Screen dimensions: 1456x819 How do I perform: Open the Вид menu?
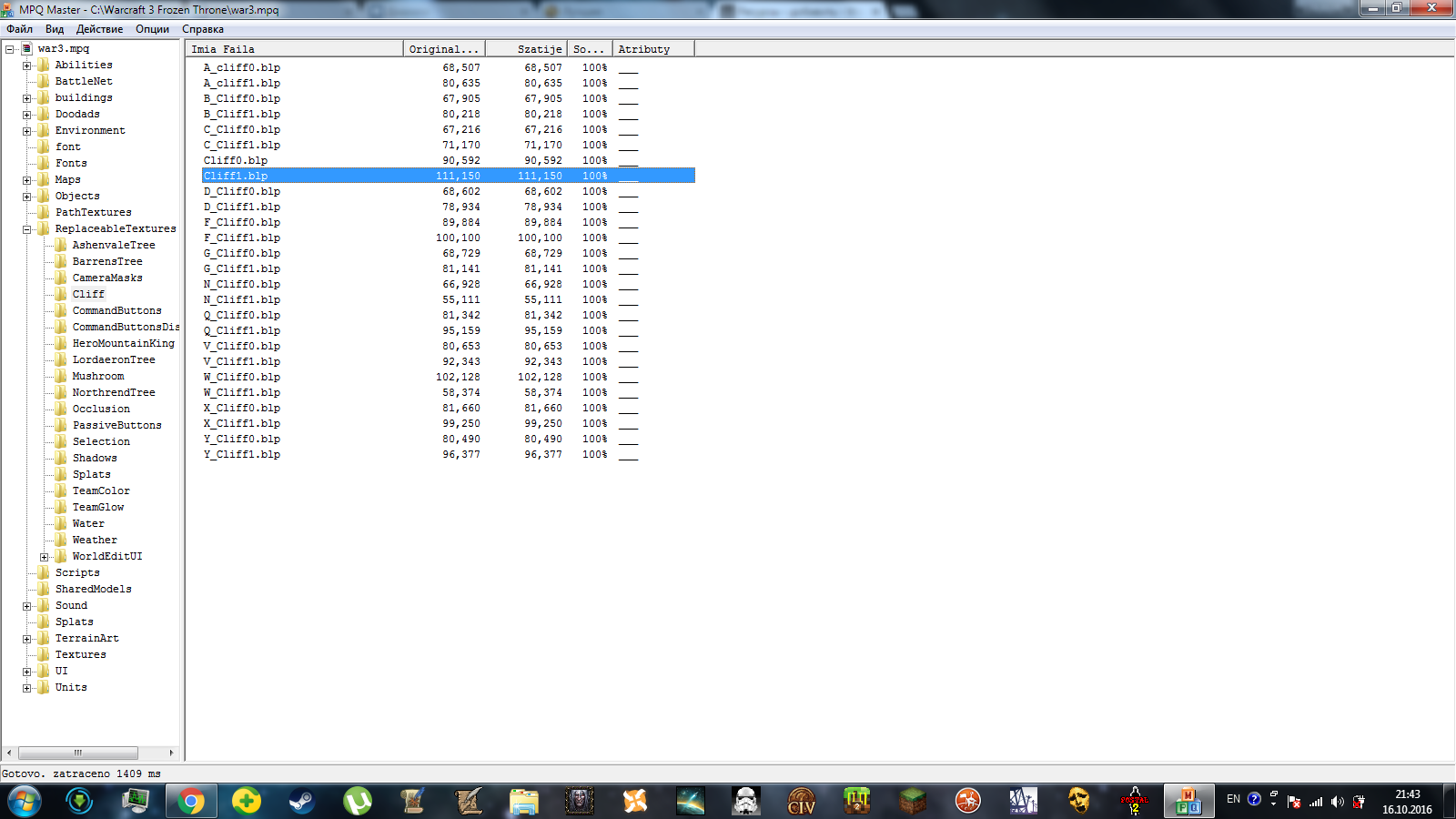[x=55, y=29]
